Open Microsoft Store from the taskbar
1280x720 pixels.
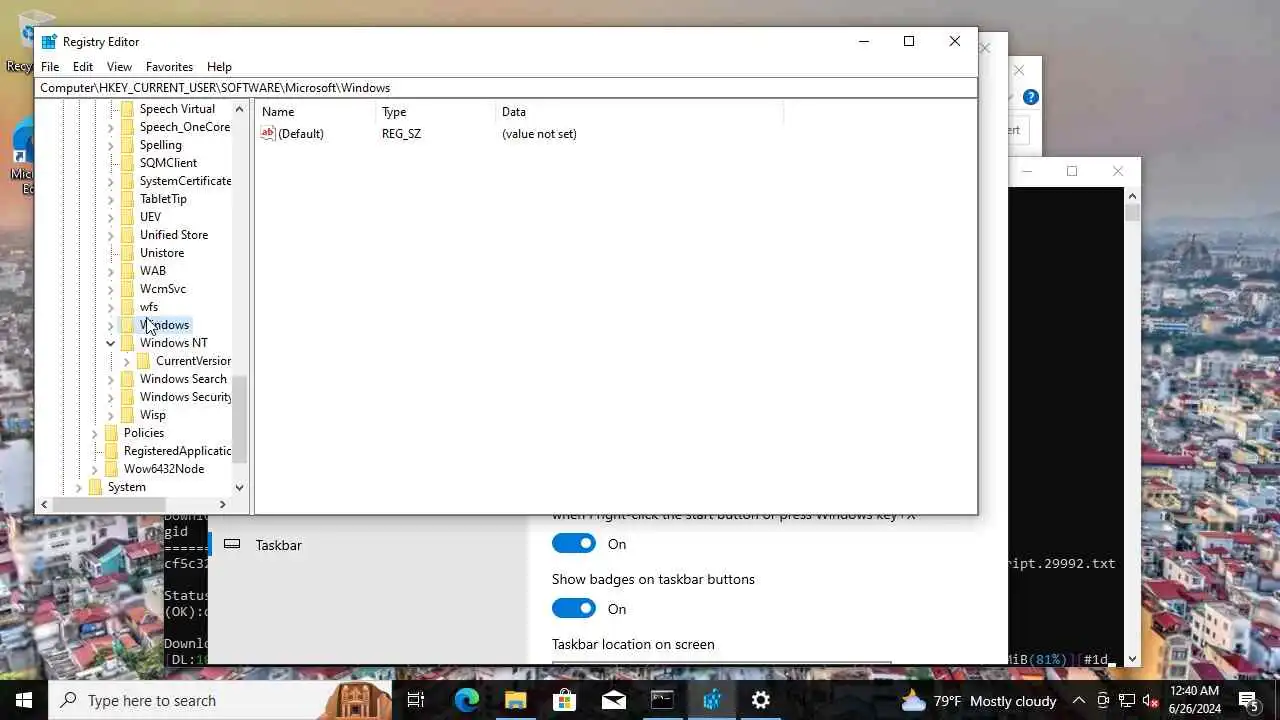click(565, 700)
